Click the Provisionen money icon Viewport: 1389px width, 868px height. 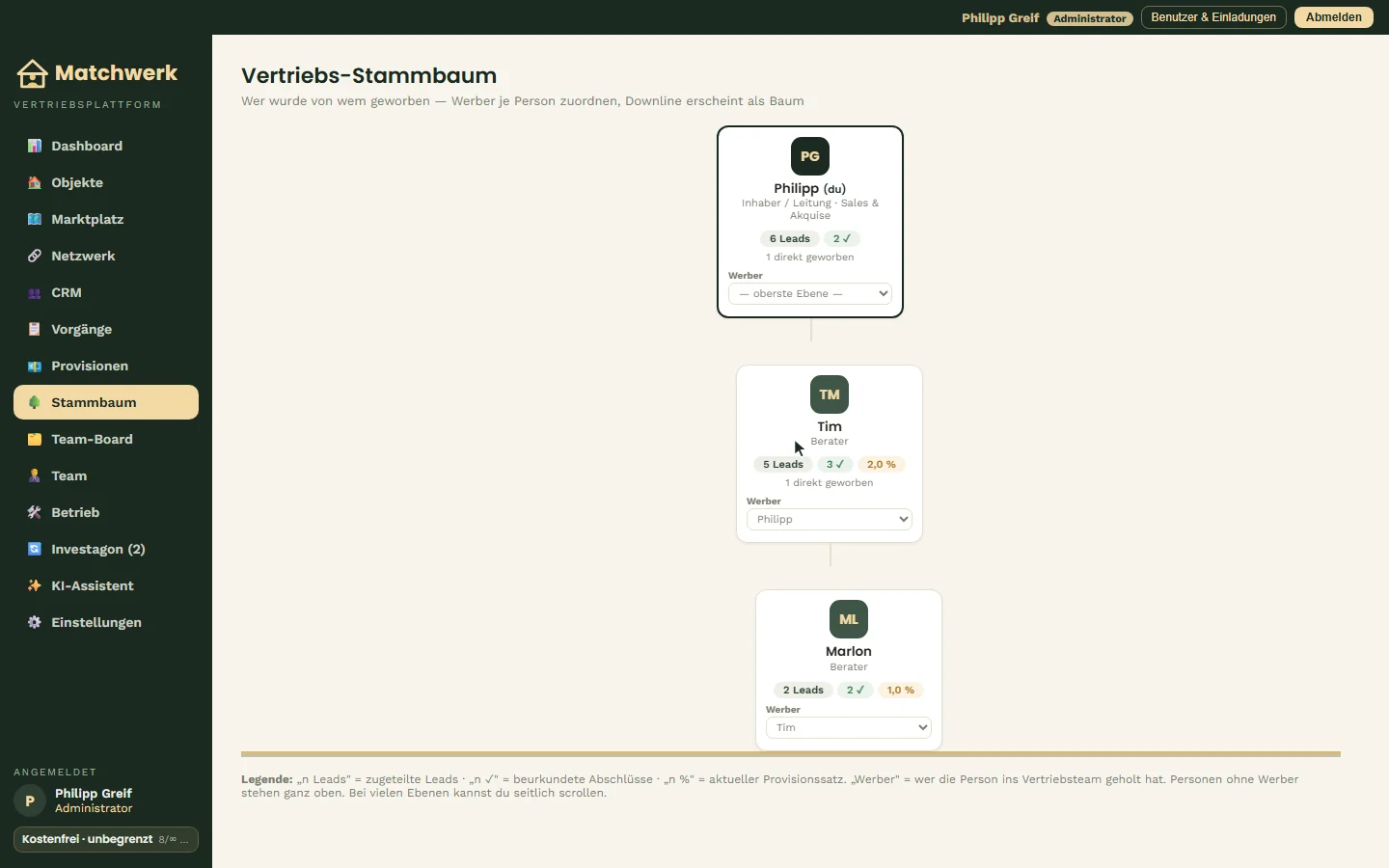point(35,366)
